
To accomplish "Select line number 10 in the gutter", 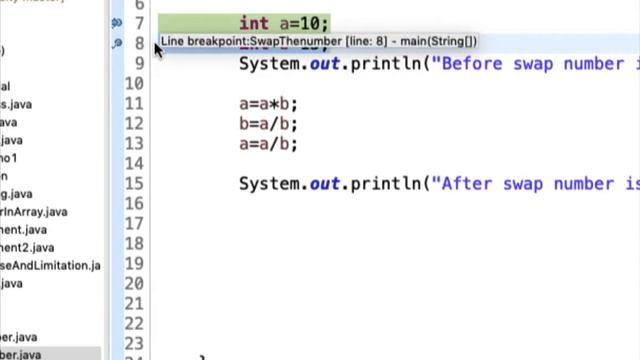I will point(134,84).
